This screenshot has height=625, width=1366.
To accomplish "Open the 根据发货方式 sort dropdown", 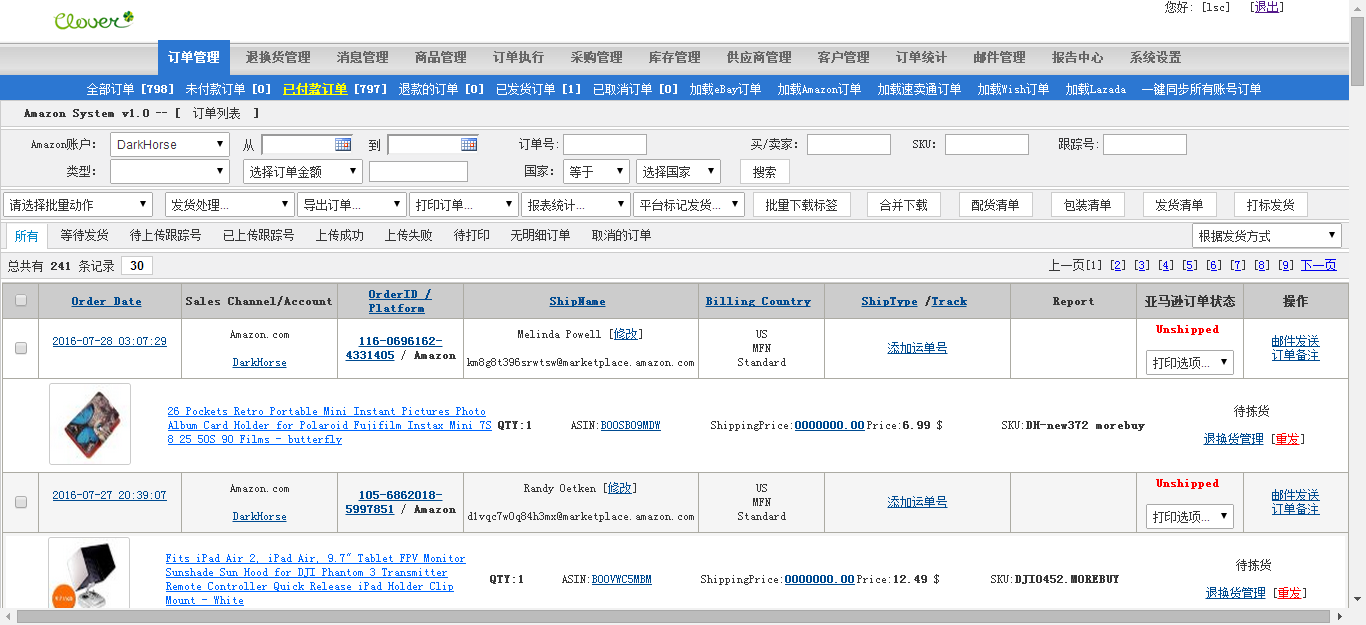I will point(1267,236).
